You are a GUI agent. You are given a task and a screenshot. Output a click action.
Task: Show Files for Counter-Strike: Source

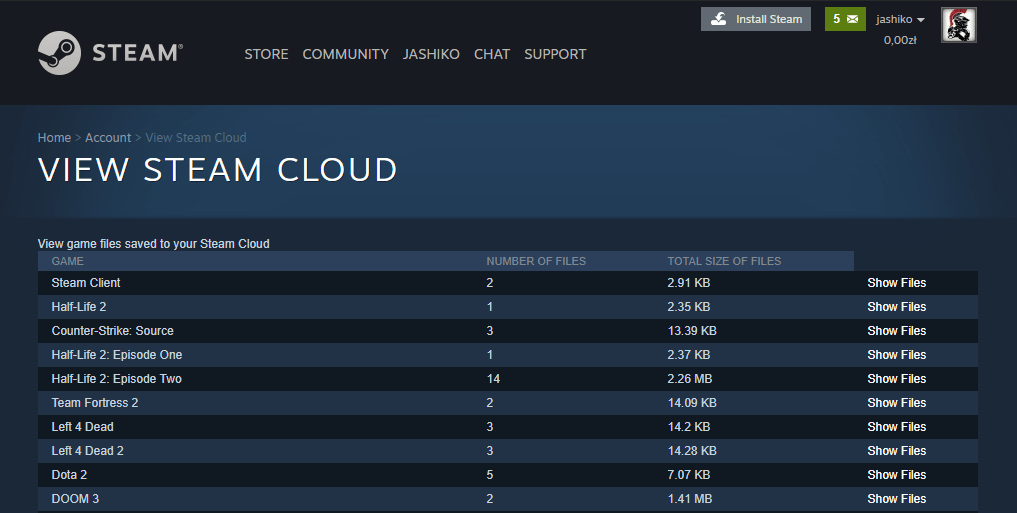tap(896, 331)
